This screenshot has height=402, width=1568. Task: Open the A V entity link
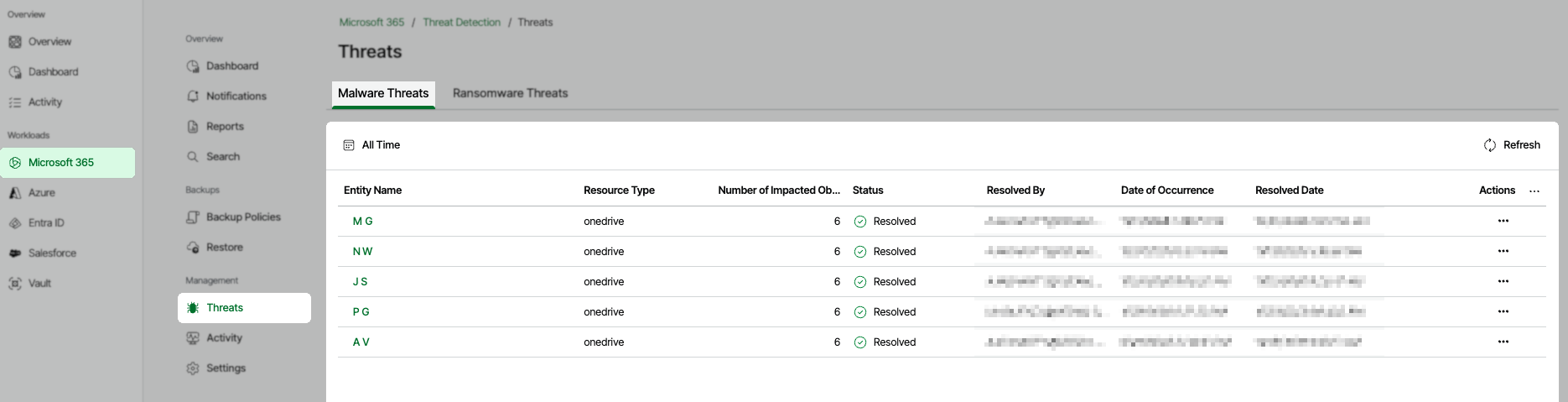click(x=361, y=342)
